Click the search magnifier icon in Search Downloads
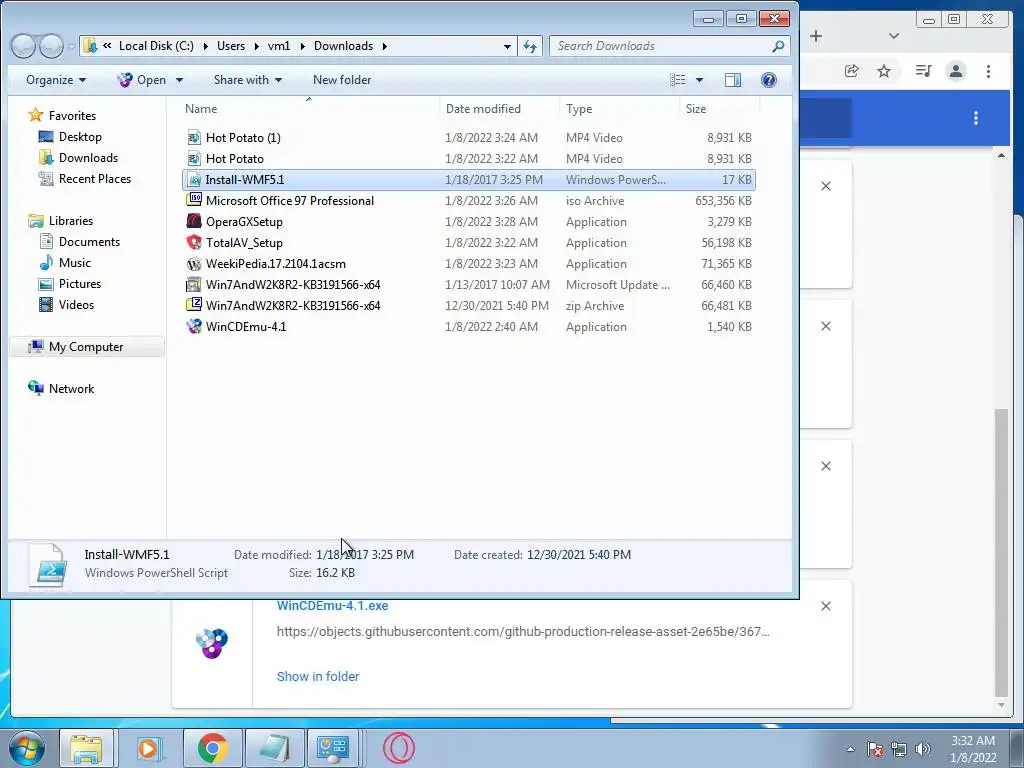 (x=778, y=46)
